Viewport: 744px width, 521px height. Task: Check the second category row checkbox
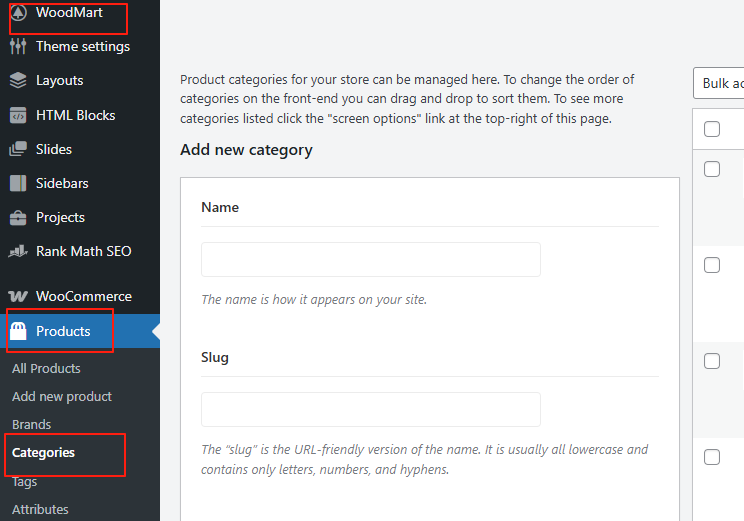pyautogui.click(x=712, y=265)
